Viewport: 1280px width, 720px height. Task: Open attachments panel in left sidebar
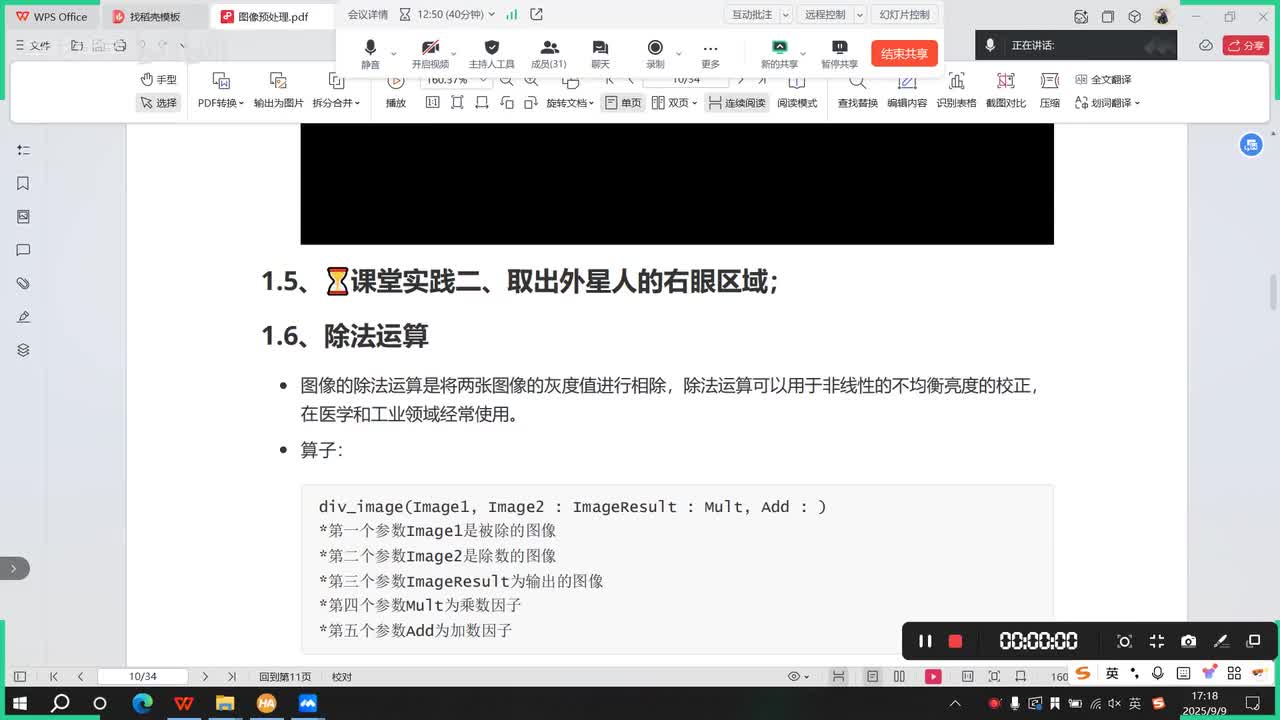point(23,283)
